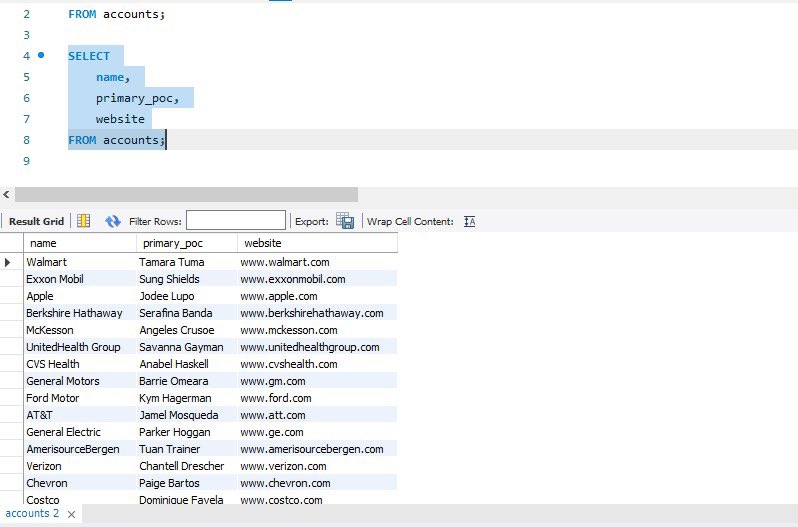Select the www.unitedhealthgroup.com cell
Screen dimensions: 798x527
coord(317,347)
